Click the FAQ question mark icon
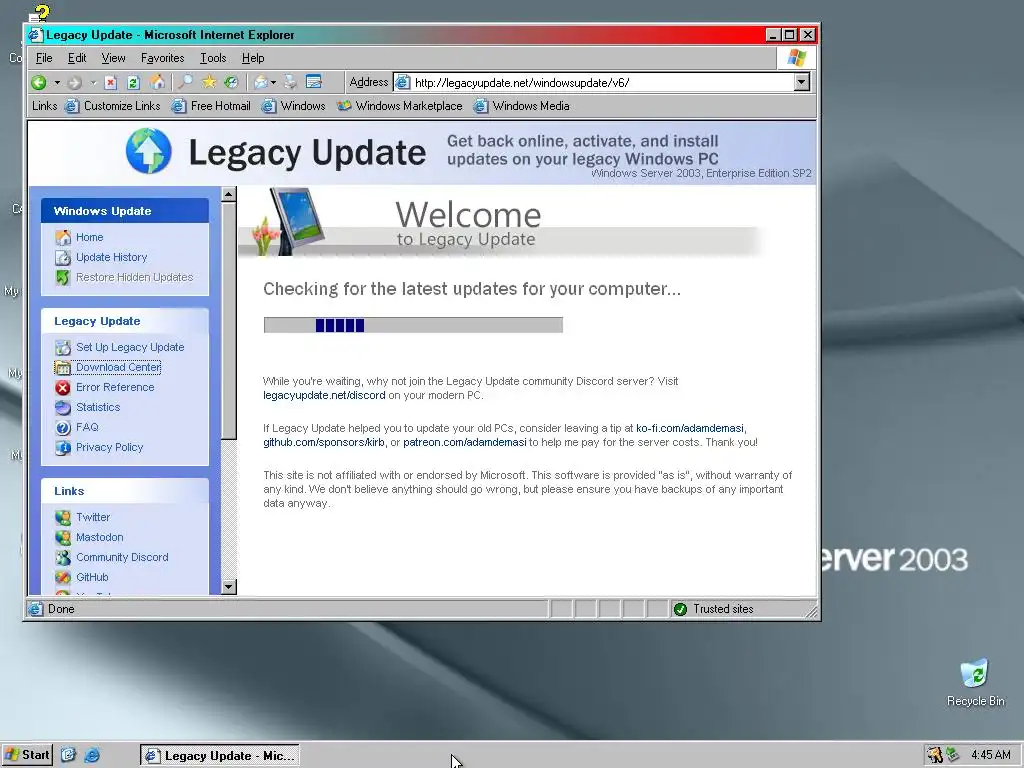1024x768 pixels. coord(63,428)
